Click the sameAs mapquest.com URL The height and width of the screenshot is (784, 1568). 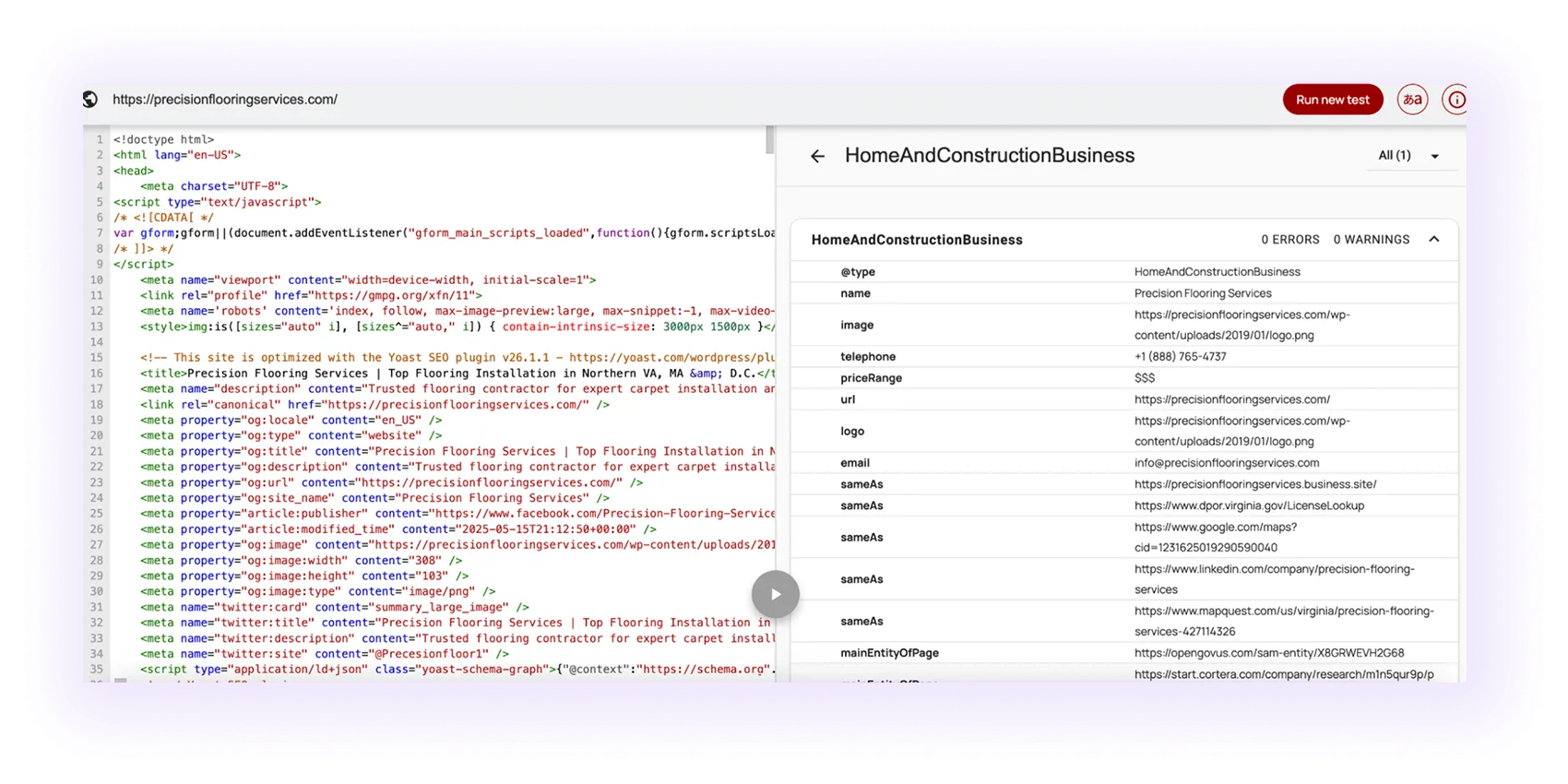tap(1284, 622)
